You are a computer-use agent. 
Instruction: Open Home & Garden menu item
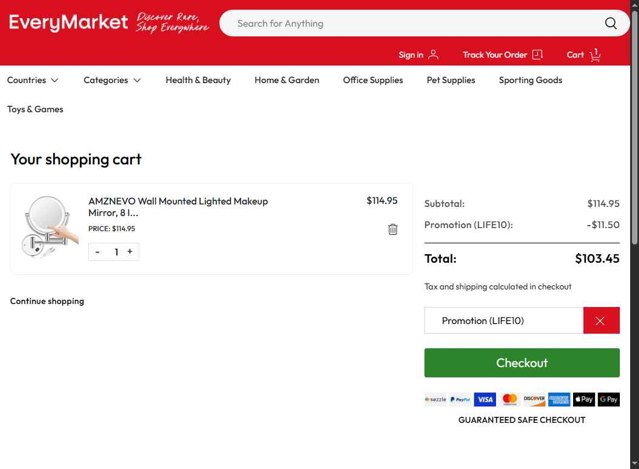287,80
